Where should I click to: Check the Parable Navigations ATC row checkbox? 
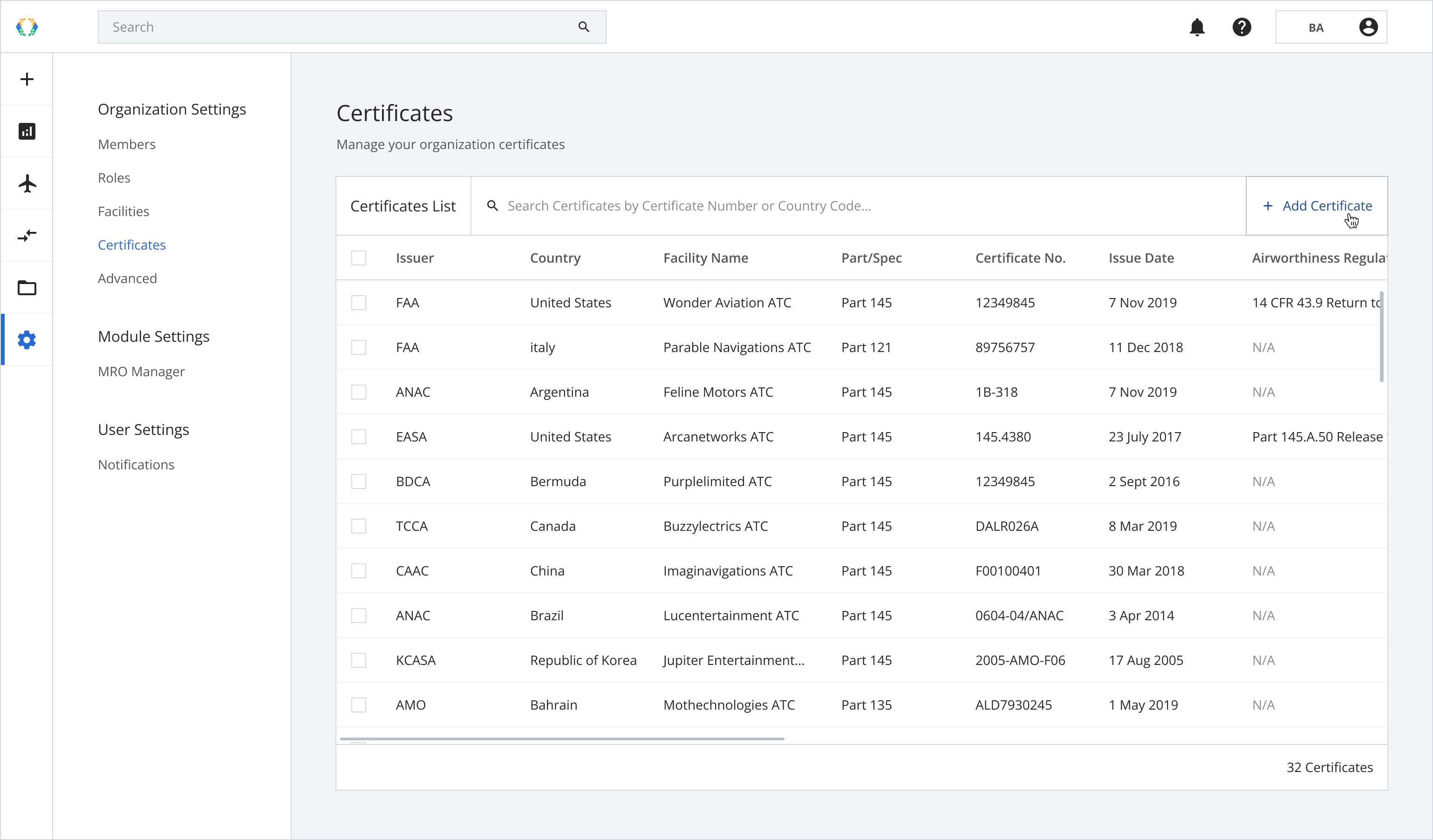click(358, 347)
